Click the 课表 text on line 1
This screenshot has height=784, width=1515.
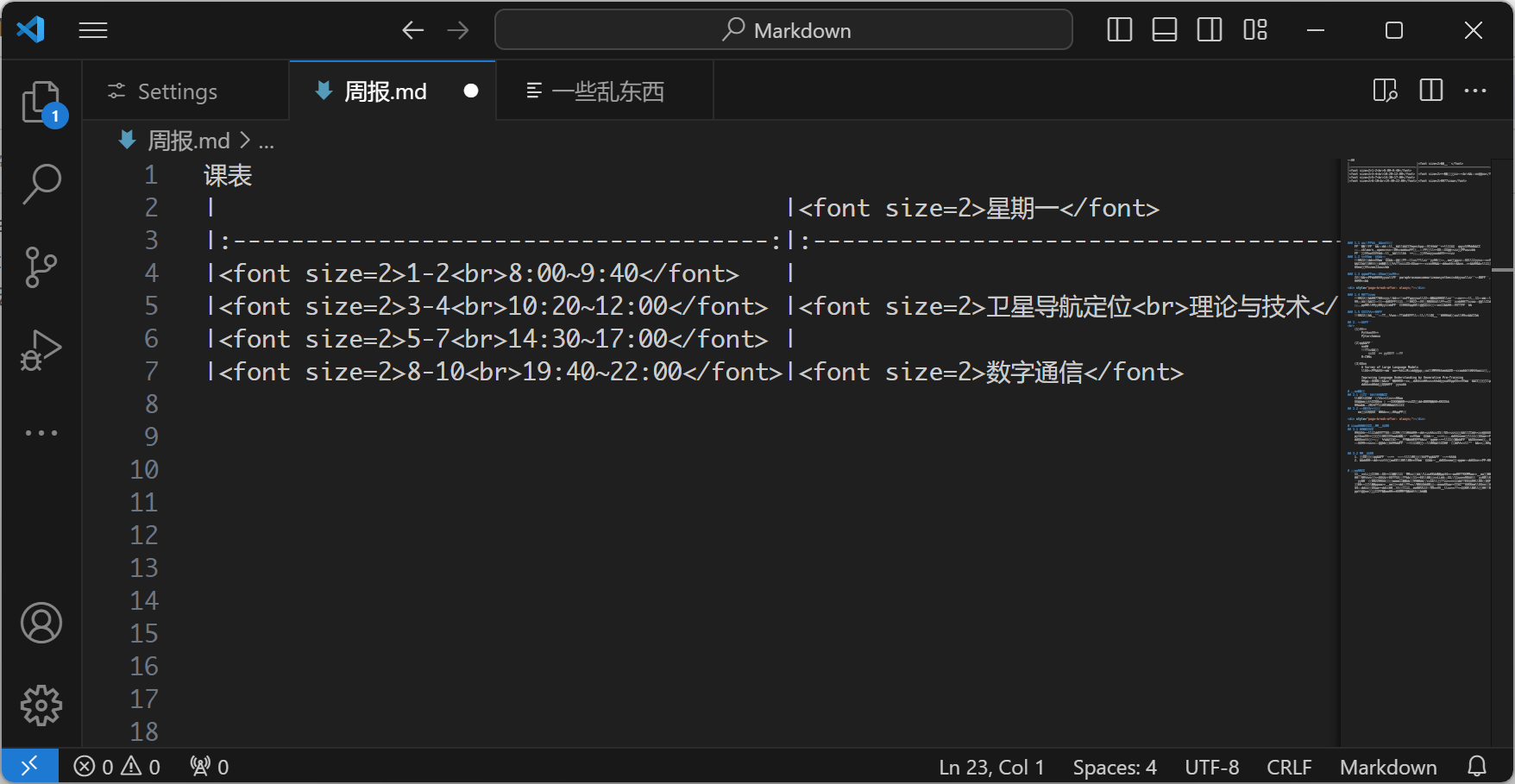coord(228,175)
